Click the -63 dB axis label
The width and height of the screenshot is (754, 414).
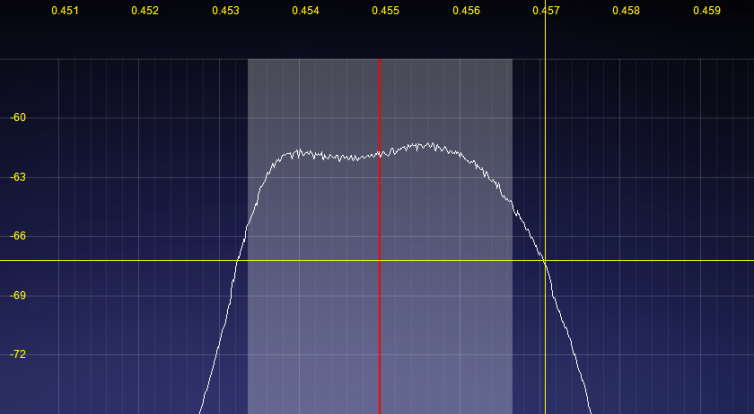17,177
